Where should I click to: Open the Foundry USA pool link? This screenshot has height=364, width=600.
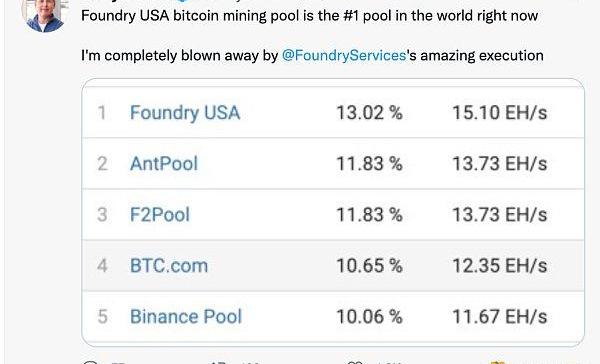(185, 113)
